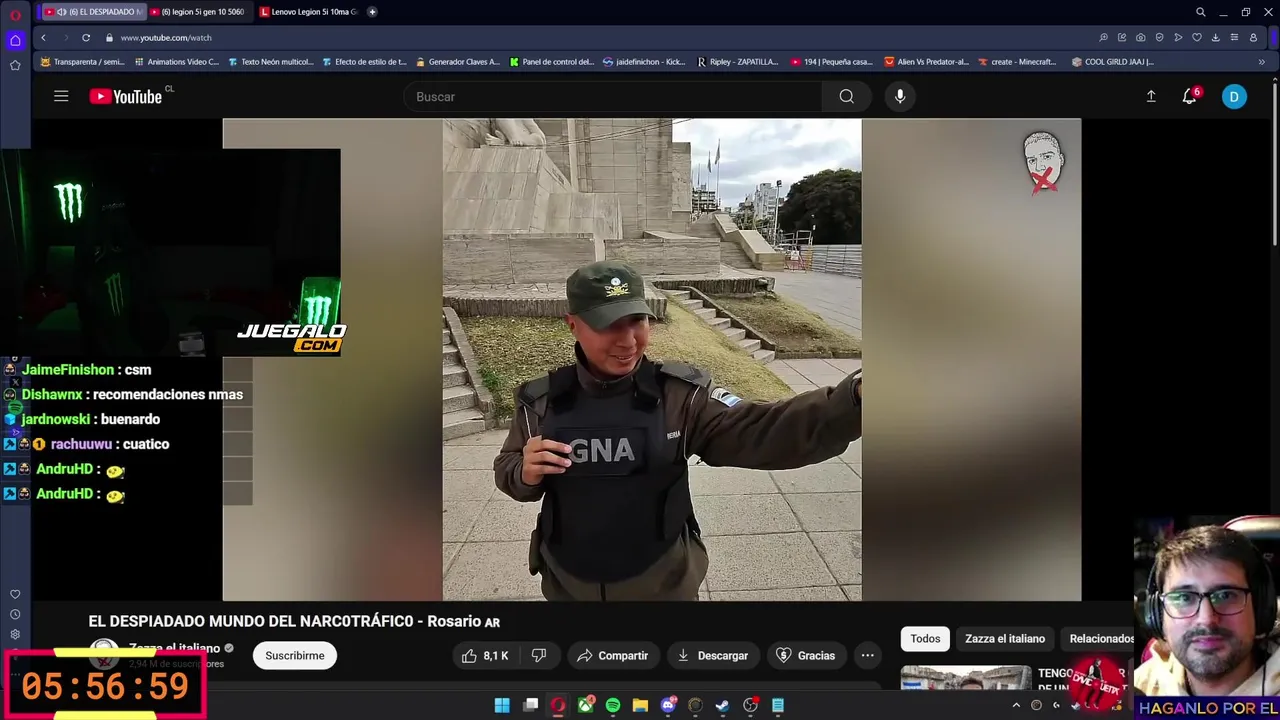Select the Zazza el italiano filter chip
The image size is (1280, 720).
point(1005,638)
